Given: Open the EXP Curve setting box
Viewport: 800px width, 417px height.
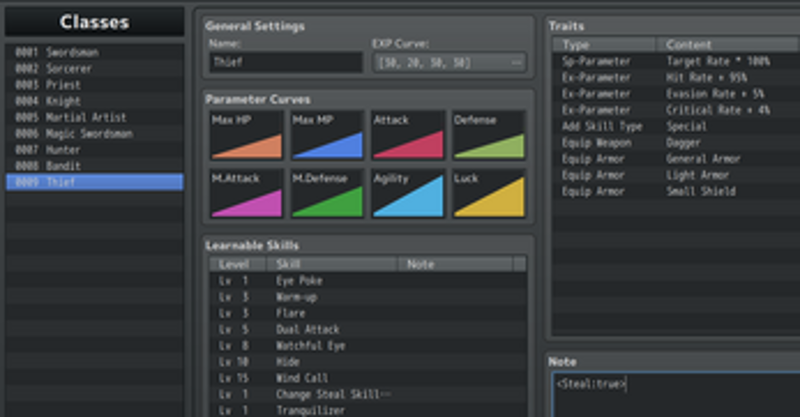Looking at the screenshot, I should click(x=449, y=63).
